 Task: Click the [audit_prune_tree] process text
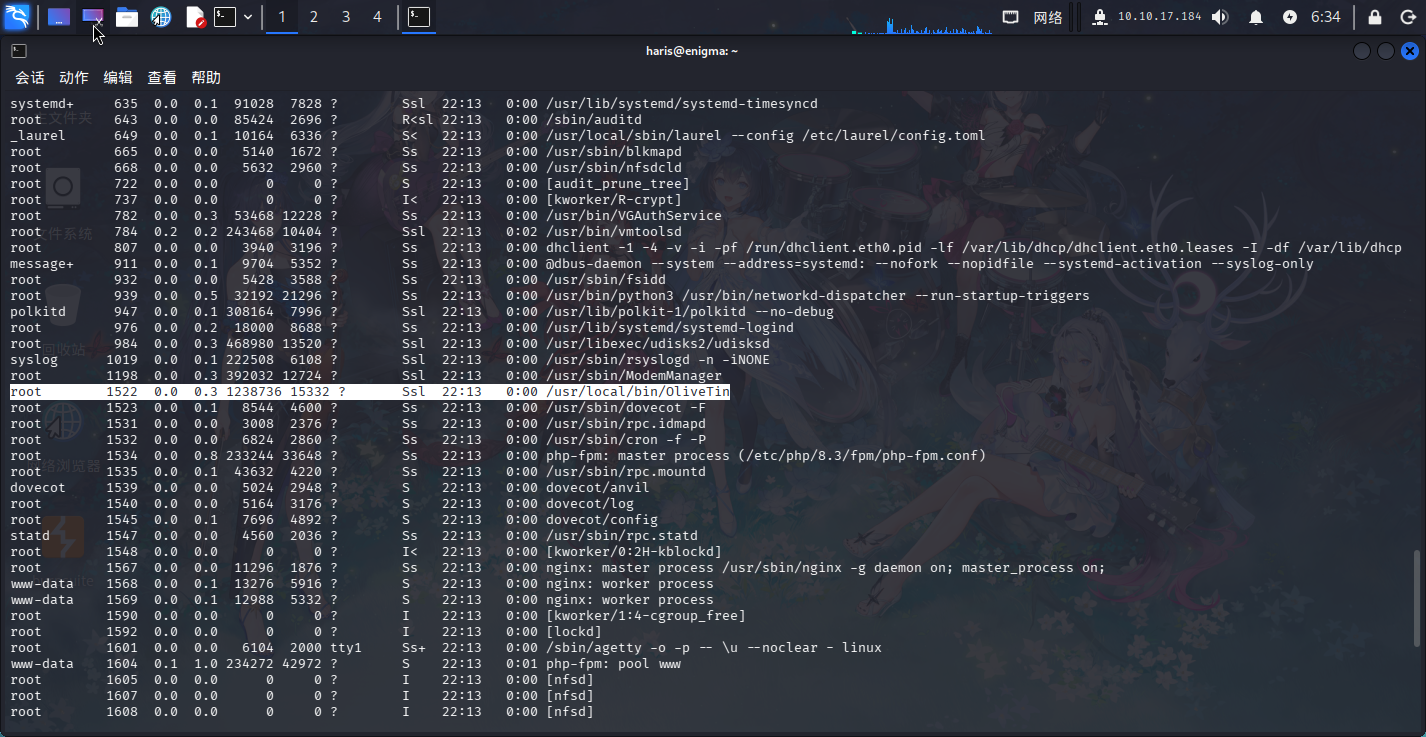(618, 184)
